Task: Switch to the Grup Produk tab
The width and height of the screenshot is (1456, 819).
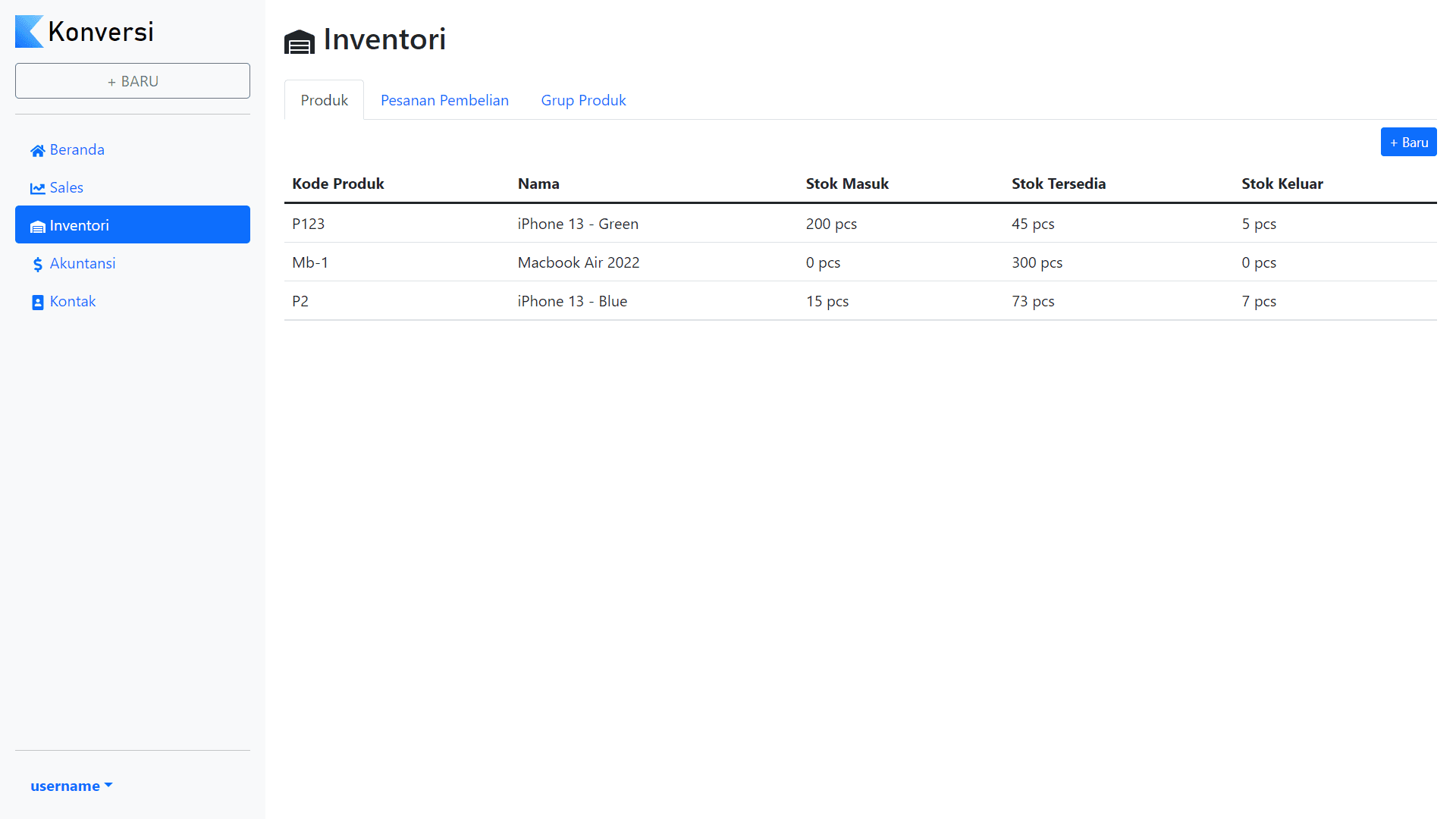Action: click(583, 100)
